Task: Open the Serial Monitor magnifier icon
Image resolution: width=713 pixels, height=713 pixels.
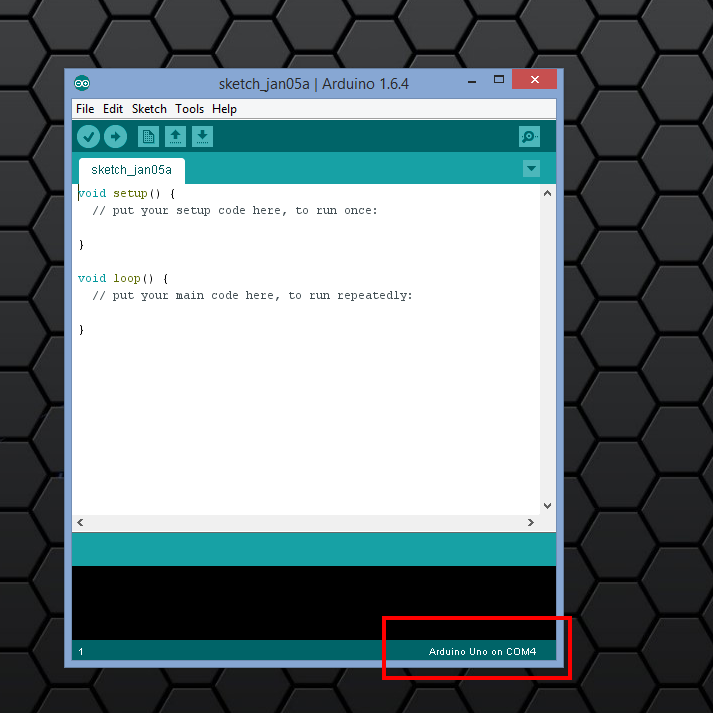Action: [529, 136]
